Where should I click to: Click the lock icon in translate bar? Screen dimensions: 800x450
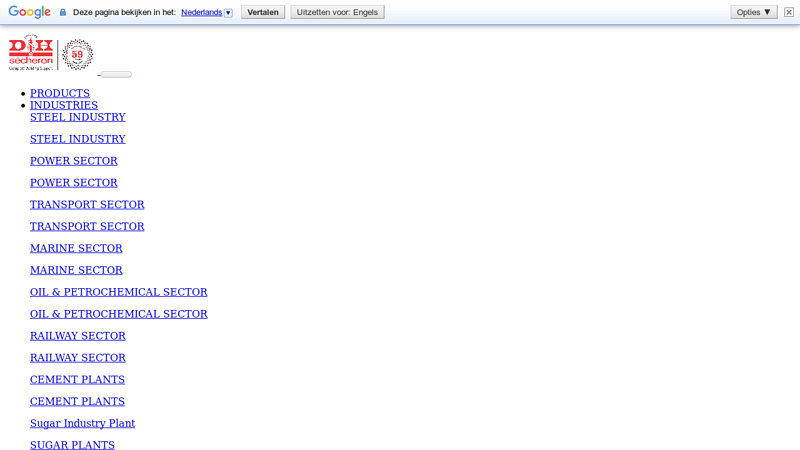(63, 12)
